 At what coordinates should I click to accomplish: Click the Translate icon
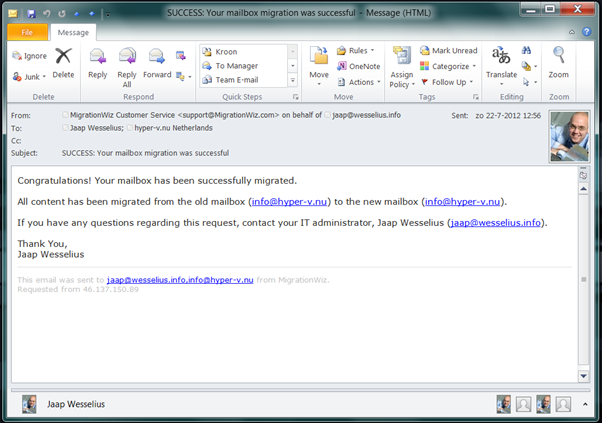[x=501, y=60]
